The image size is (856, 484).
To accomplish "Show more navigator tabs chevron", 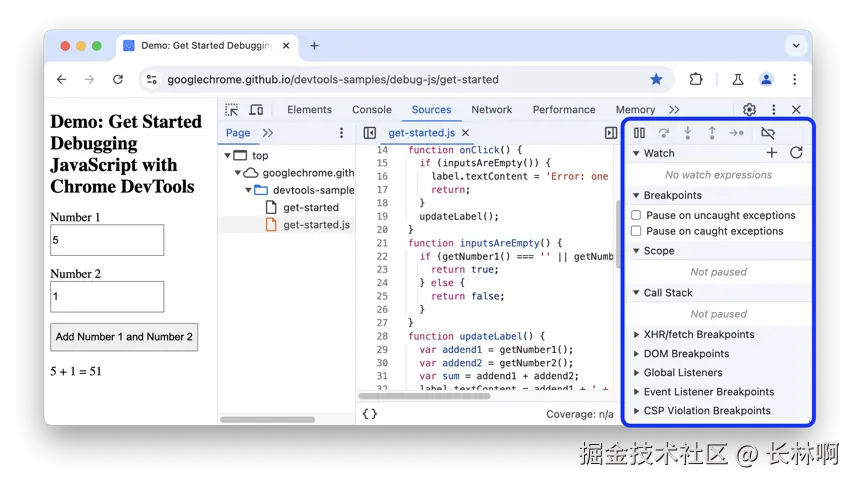I will [x=268, y=133].
